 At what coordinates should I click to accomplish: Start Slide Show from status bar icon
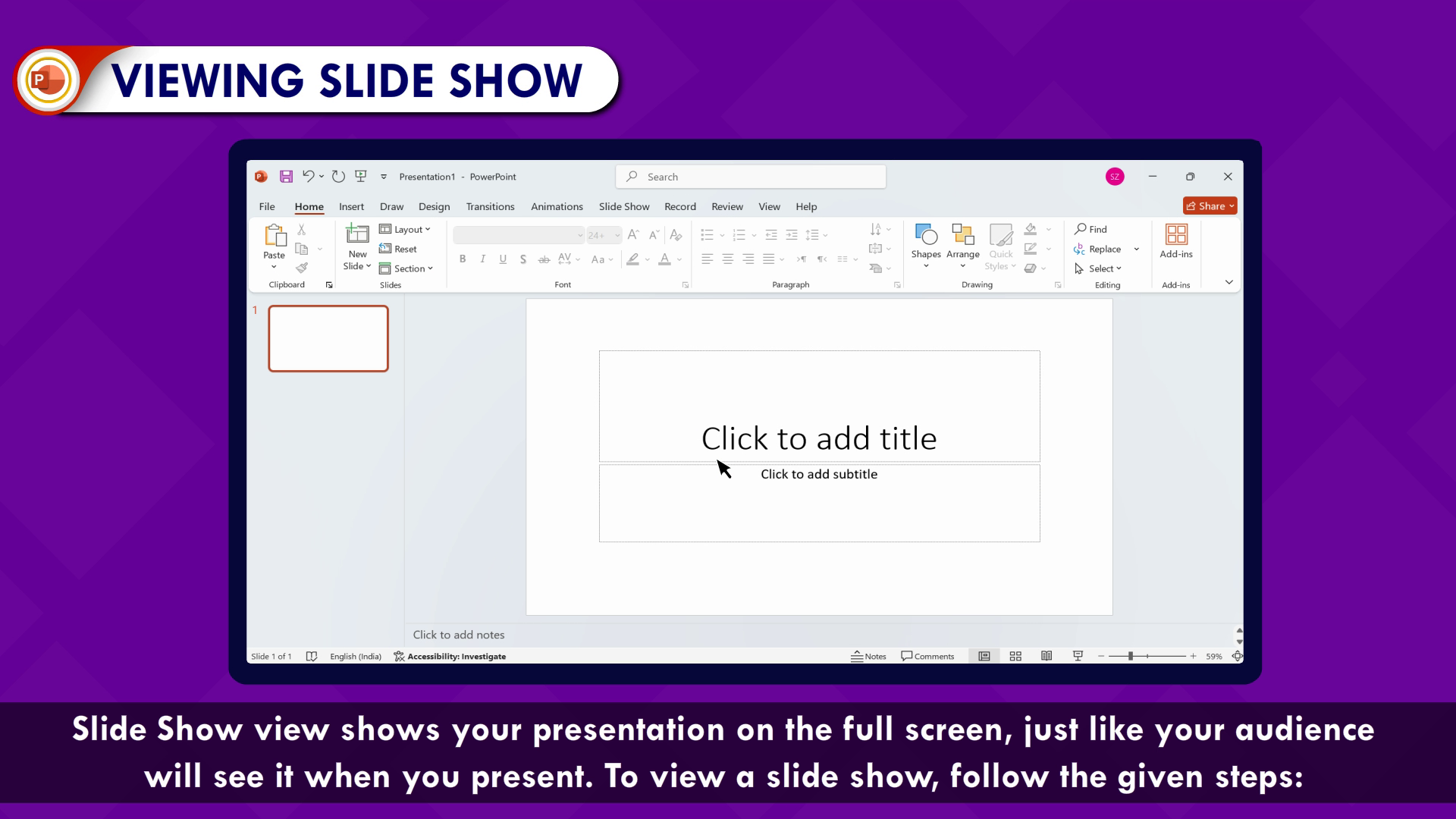(x=1078, y=657)
